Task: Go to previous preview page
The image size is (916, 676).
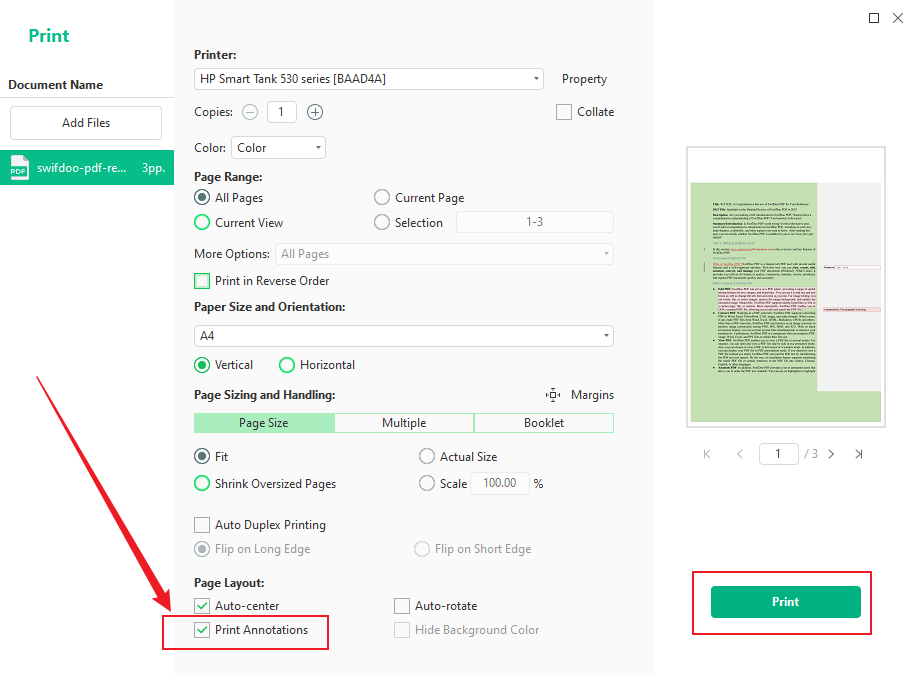Action: (739, 453)
